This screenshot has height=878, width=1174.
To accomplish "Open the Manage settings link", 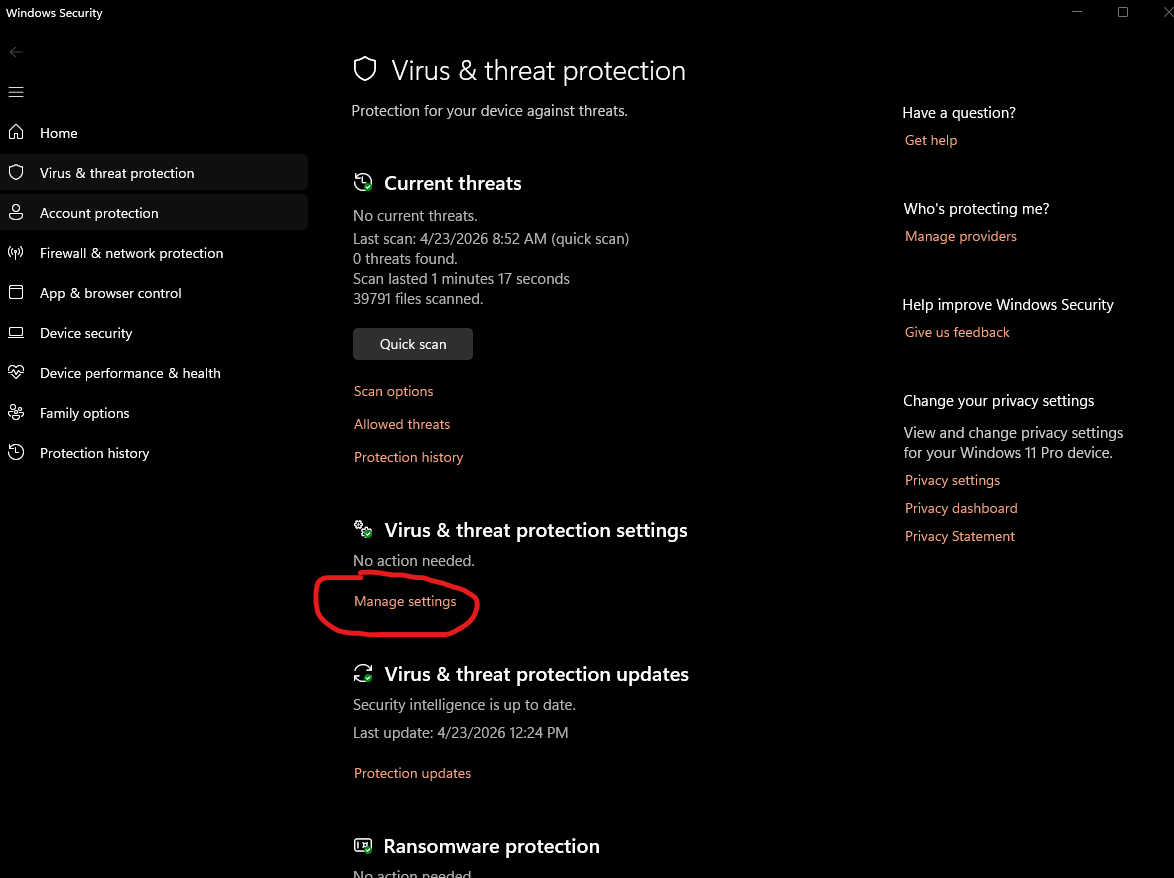I will click(x=405, y=601).
